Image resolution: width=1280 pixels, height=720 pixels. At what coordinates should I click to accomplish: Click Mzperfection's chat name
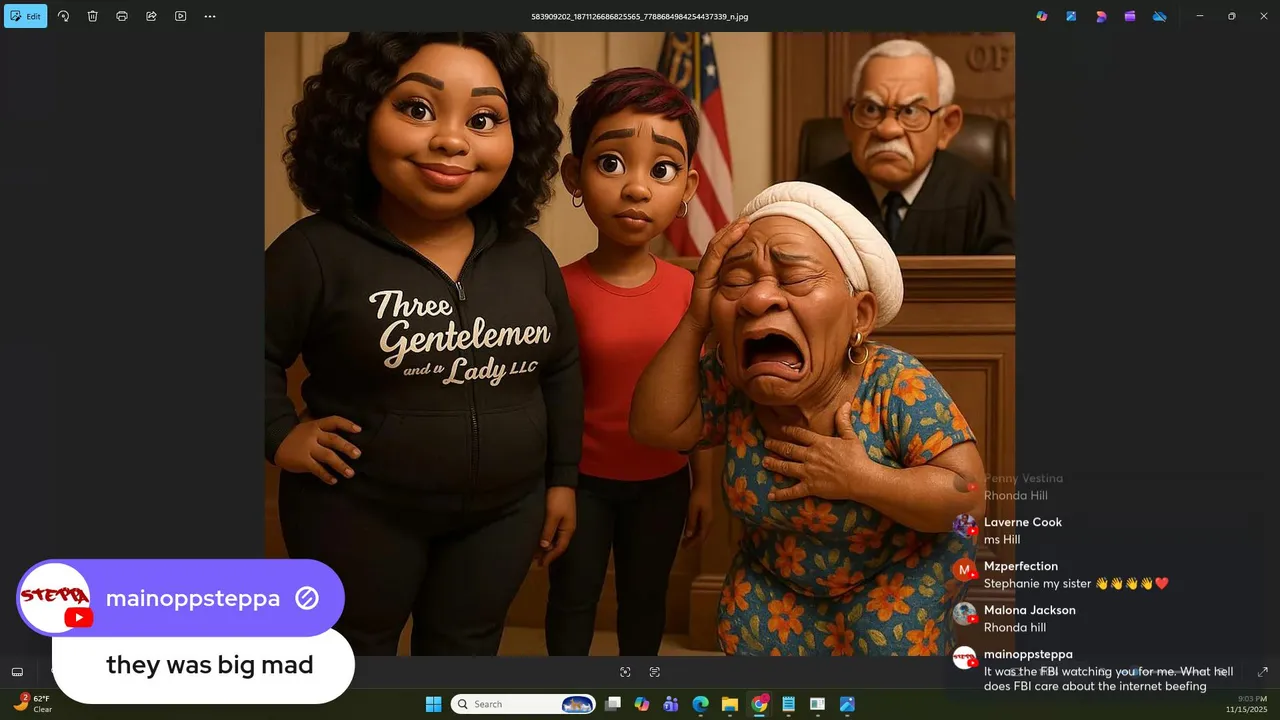pyautogui.click(x=1021, y=566)
